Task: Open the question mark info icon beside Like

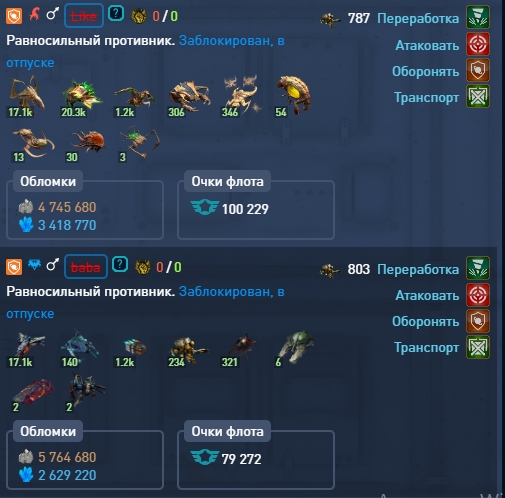Action: [x=116, y=14]
